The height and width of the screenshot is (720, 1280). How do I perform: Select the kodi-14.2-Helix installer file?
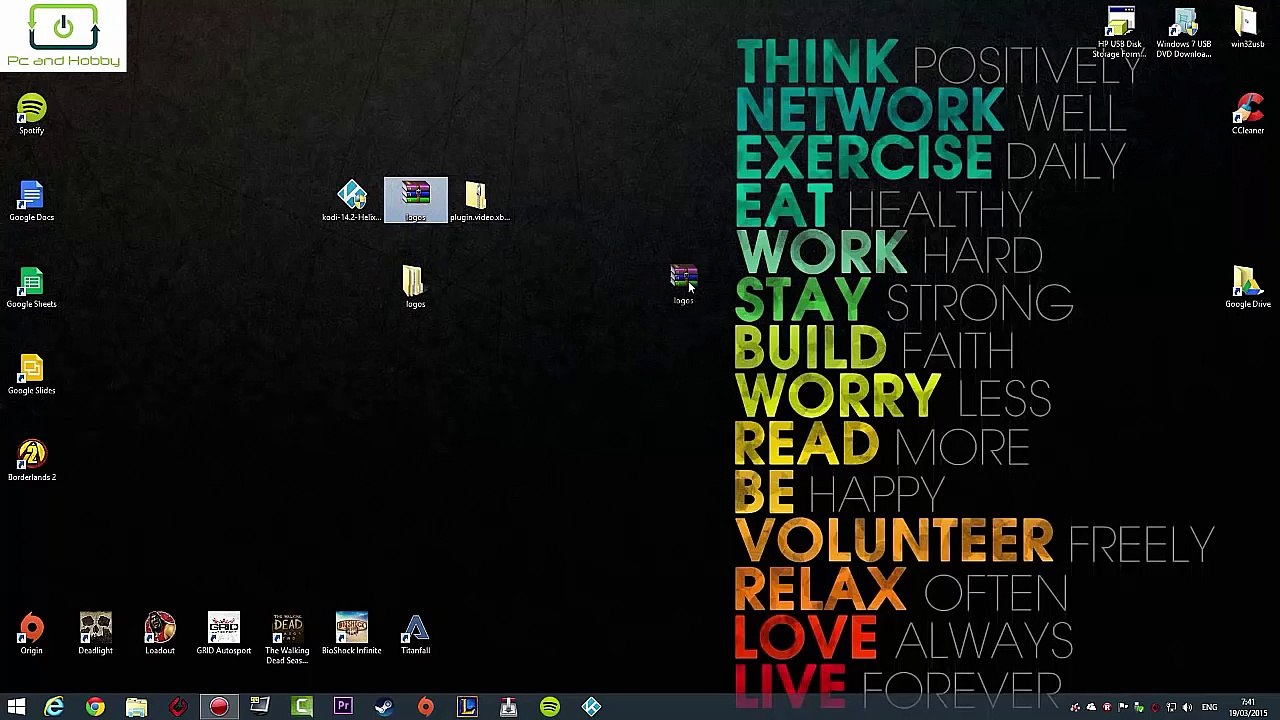pos(351,201)
